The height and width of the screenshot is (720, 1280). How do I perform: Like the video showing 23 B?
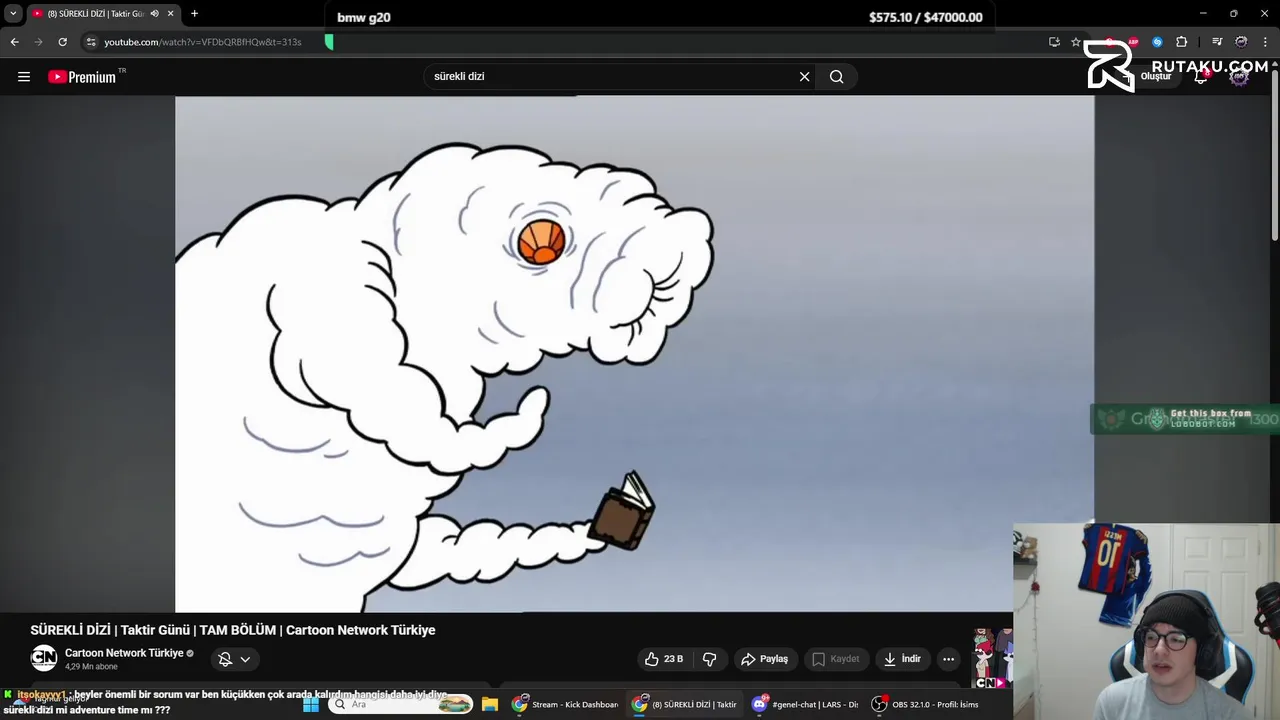[664, 659]
